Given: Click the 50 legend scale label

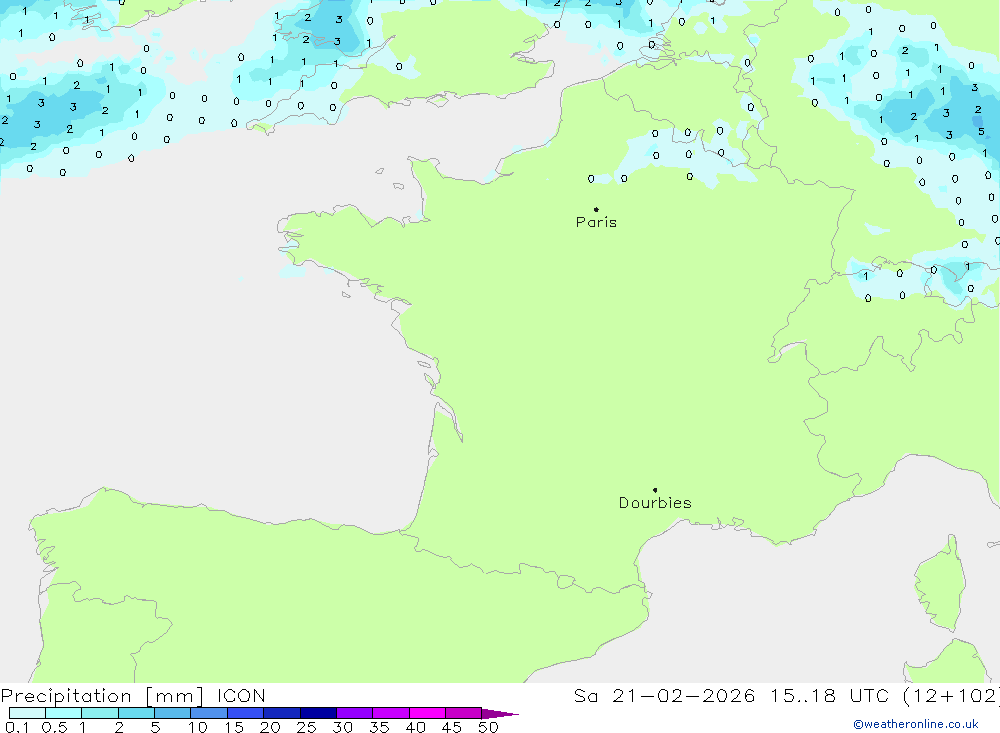Looking at the screenshot, I should (489, 727).
